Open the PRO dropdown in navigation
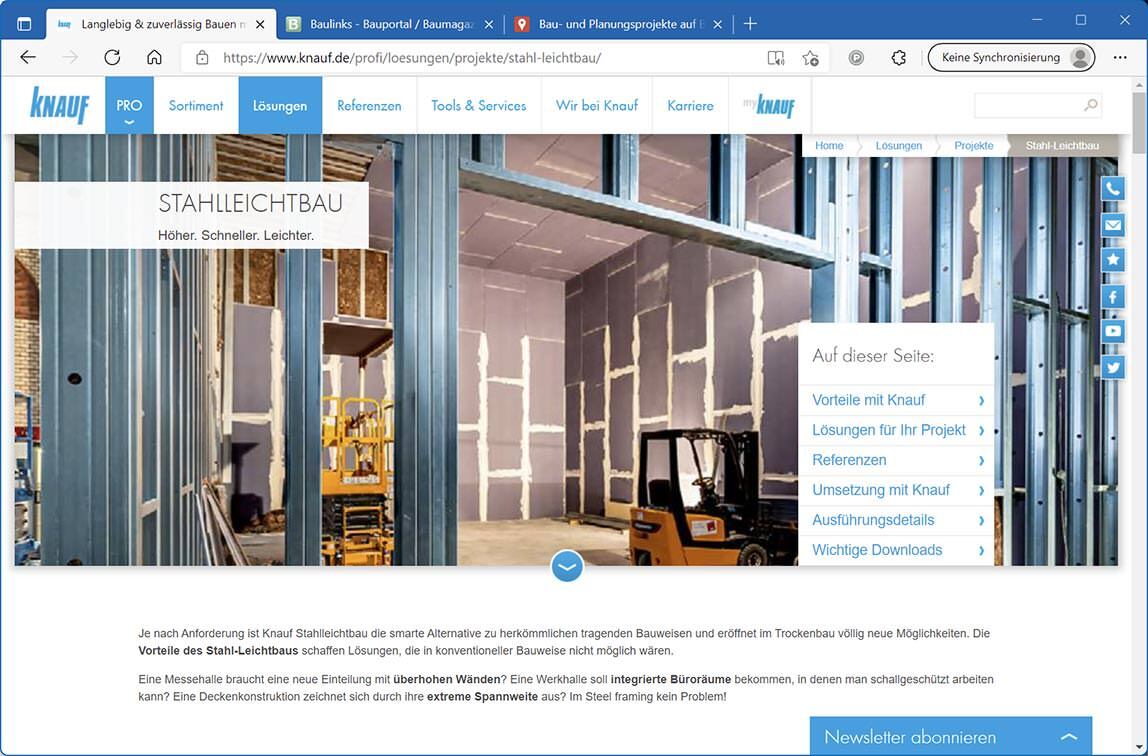Image resolution: width=1148 pixels, height=756 pixels. [x=129, y=105]
